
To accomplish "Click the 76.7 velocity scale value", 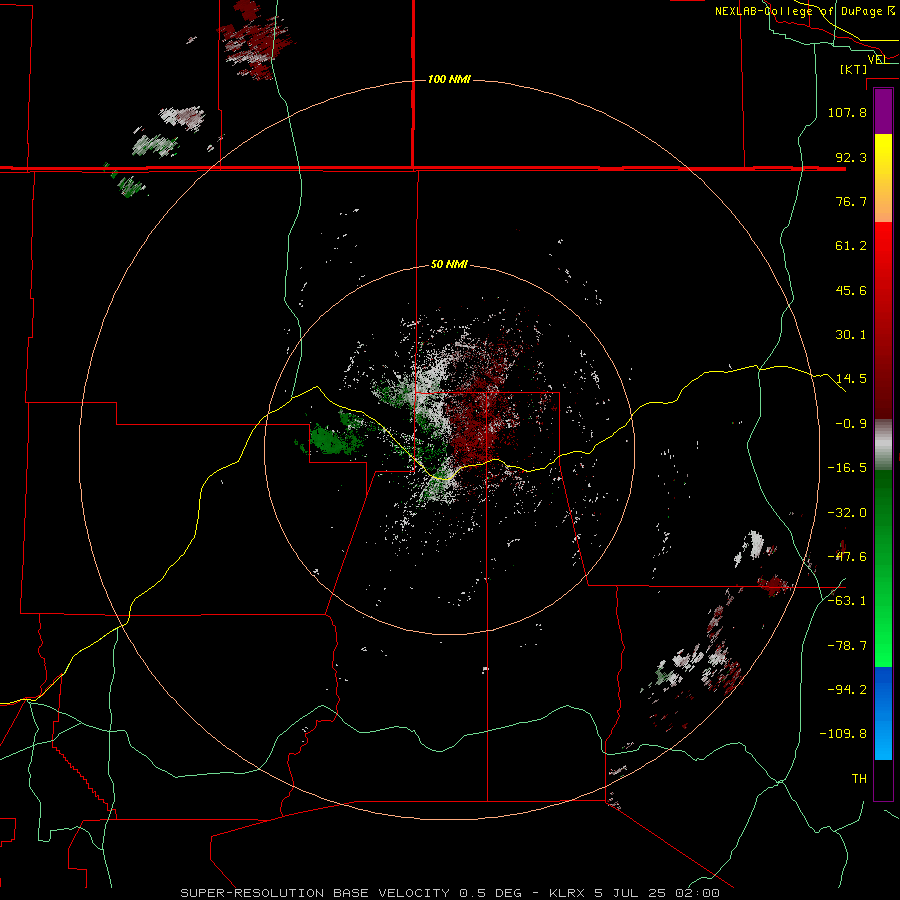I will pyautogui.click(x=851, y=201).
